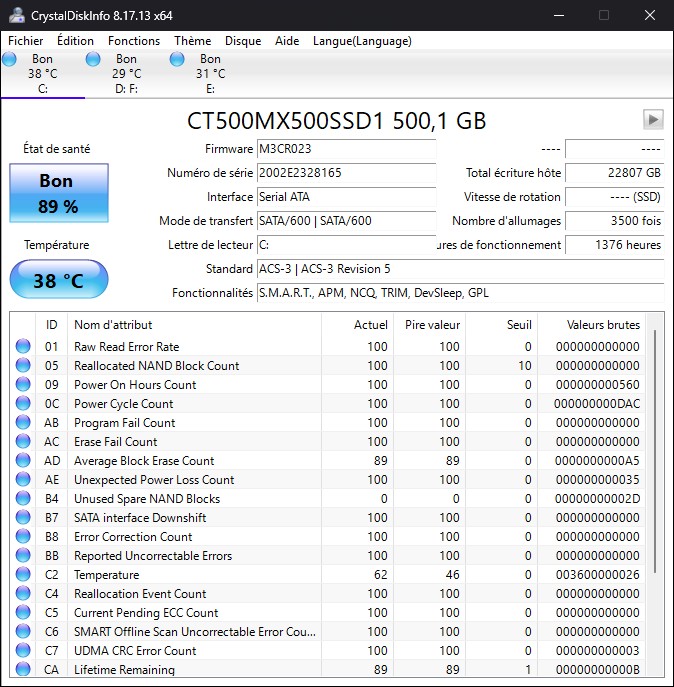Viewport: 674px width, 687px height.
Task: Click the ID column header
Action: [51, 325]
